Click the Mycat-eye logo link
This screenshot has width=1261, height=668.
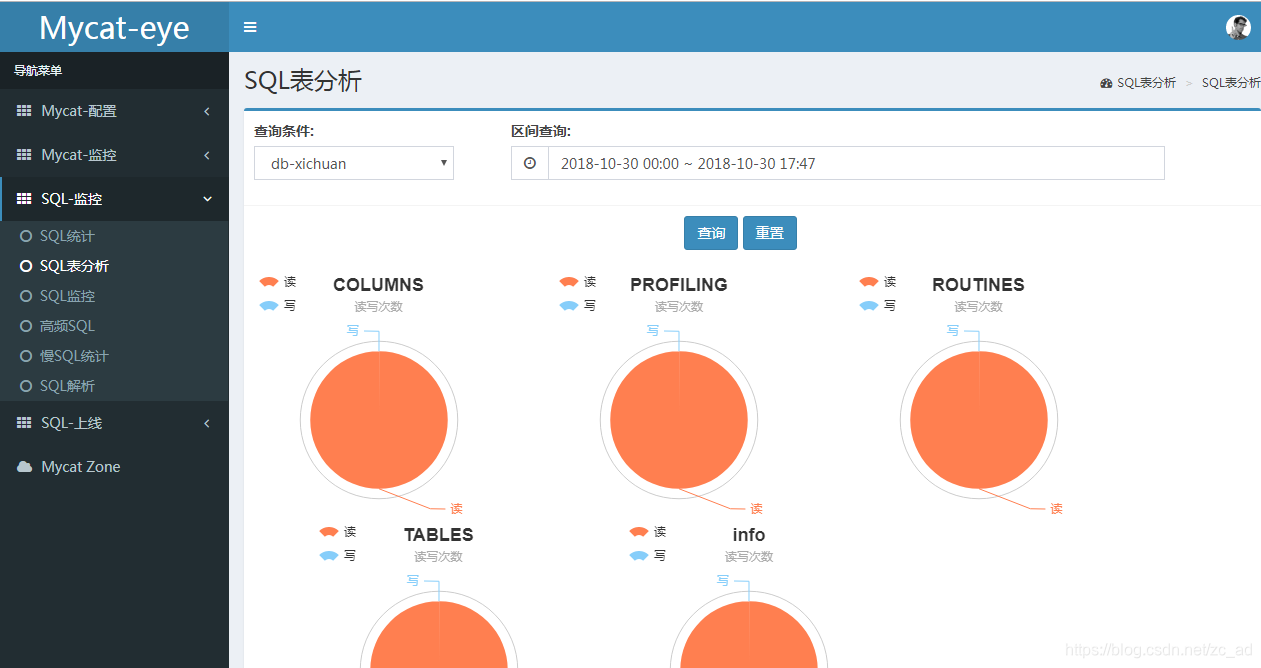[x=114, y=27]
